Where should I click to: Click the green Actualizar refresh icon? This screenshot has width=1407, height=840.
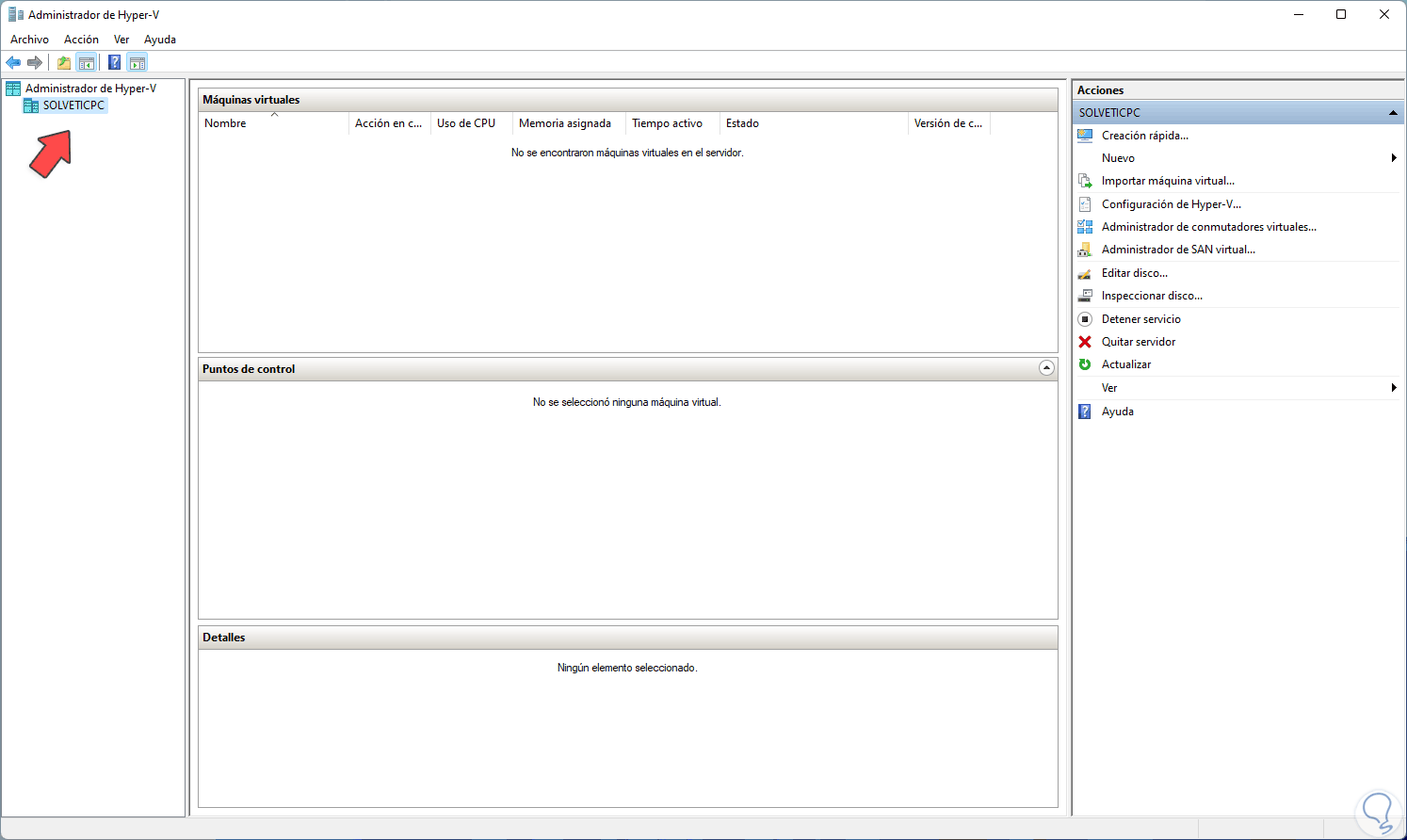(1085, 364)
